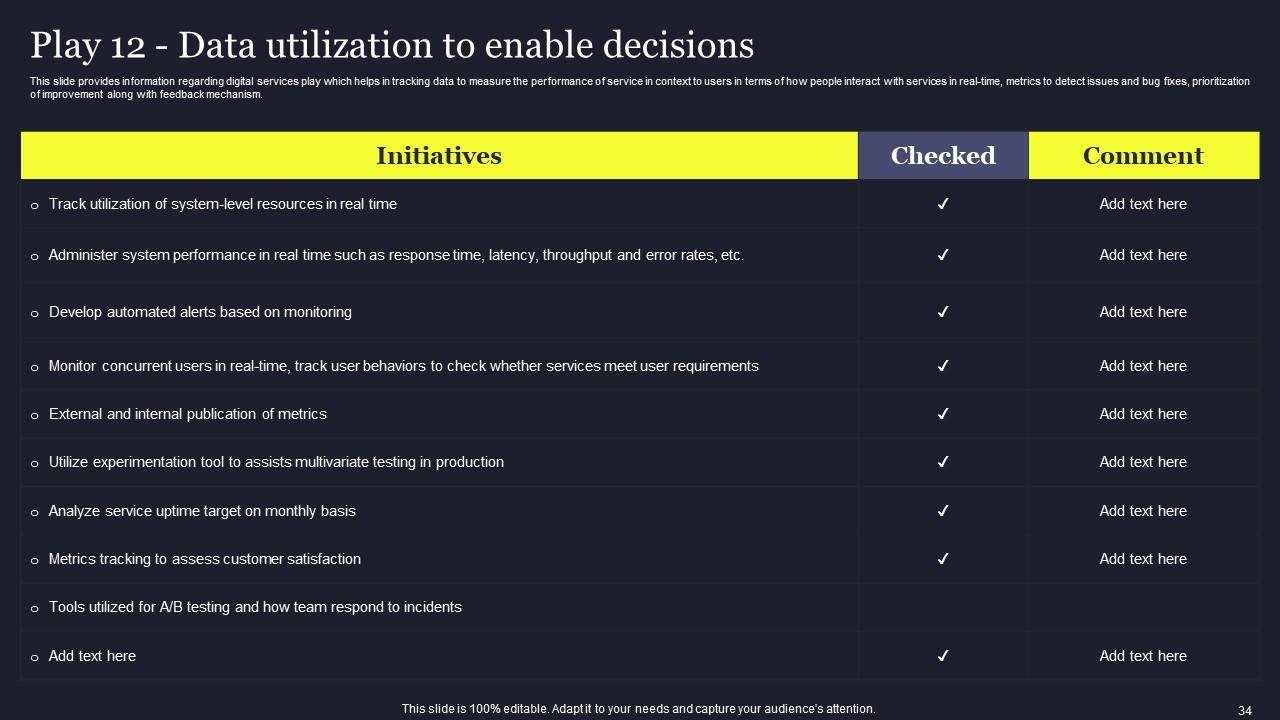Click the slide description paragraph under title
This screenshot has width=1280, height=720.
coord(640,88)
